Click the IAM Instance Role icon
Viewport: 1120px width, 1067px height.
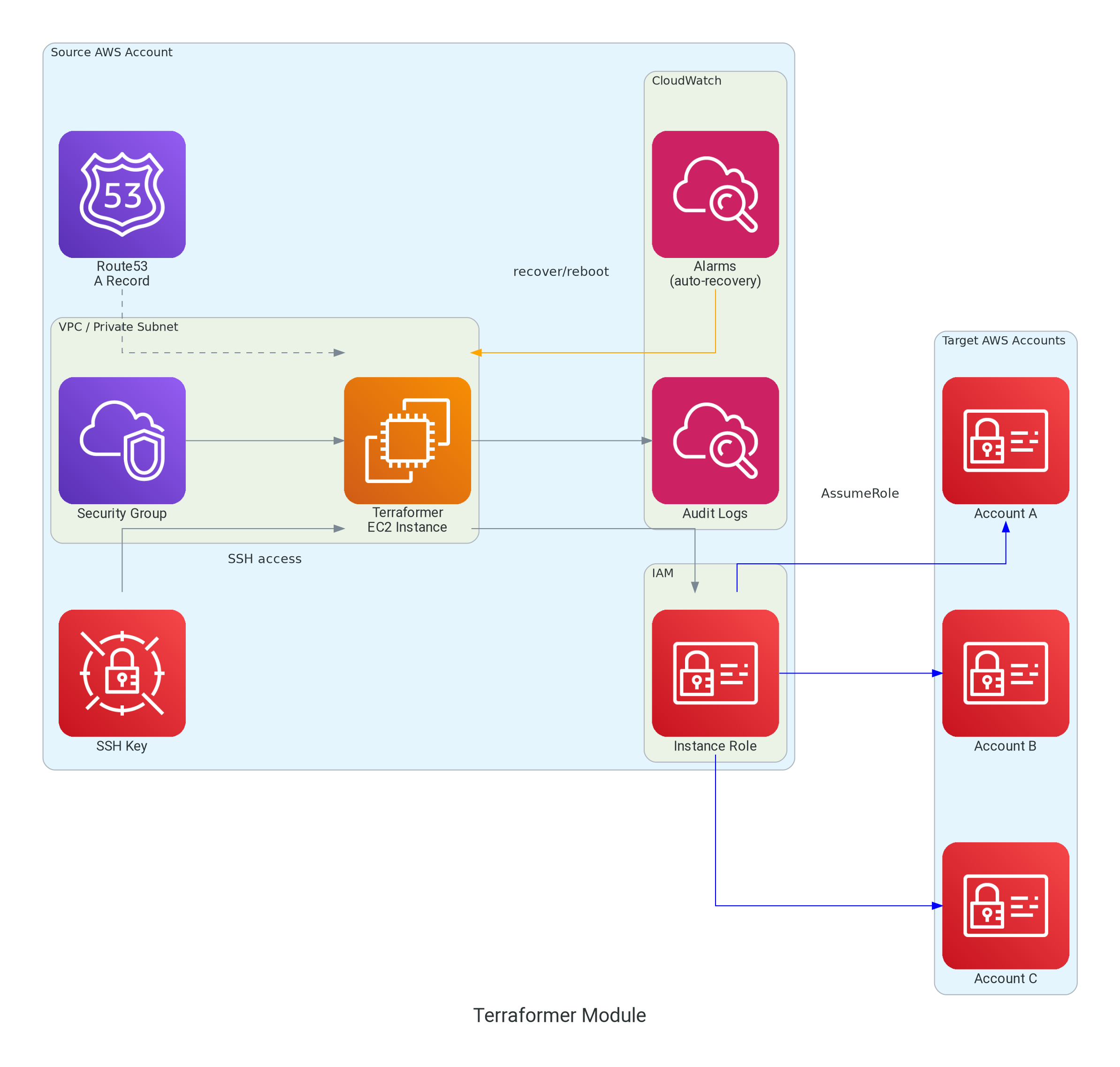coord(715,673)
